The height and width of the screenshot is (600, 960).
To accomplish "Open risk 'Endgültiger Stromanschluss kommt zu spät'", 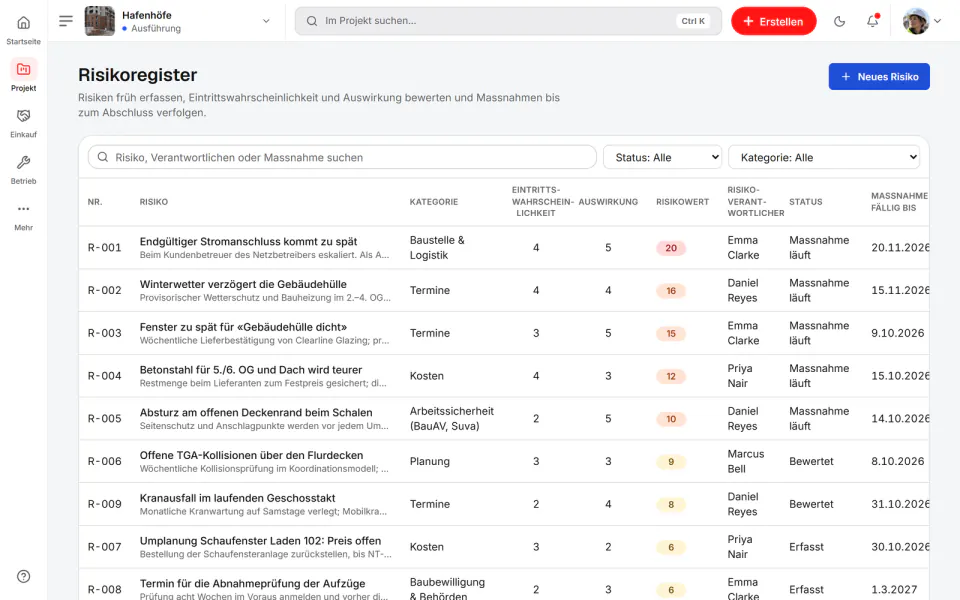I will pos(249,242).
